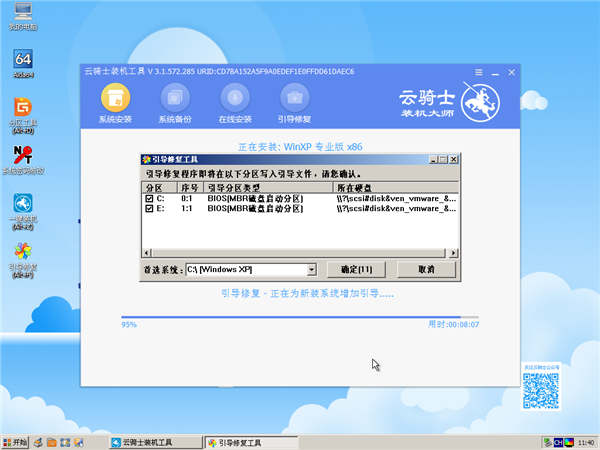Close the 云骑士装机工具 window
This screenshot has height=450, width=600.
tap(511, 72)
